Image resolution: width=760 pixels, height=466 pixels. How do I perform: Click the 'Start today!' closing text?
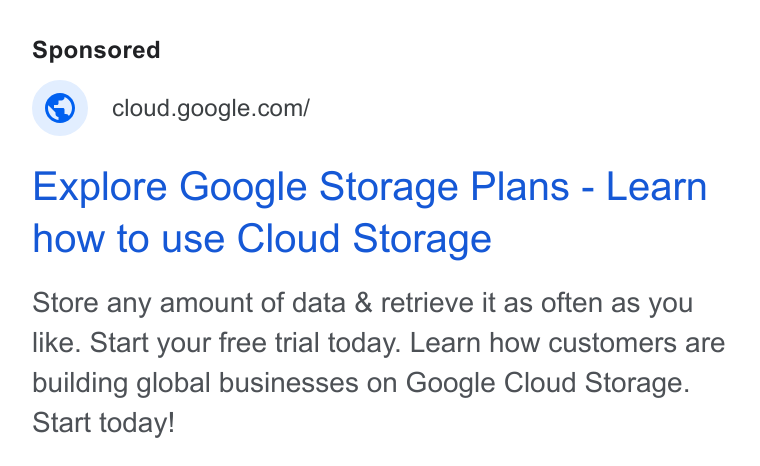pyautogui.click(x=103, y=422)
